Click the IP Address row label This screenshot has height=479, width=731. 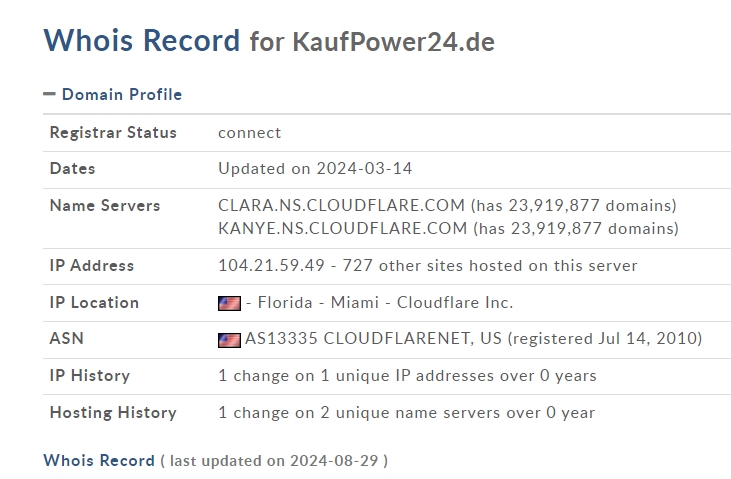pos(92,265)
